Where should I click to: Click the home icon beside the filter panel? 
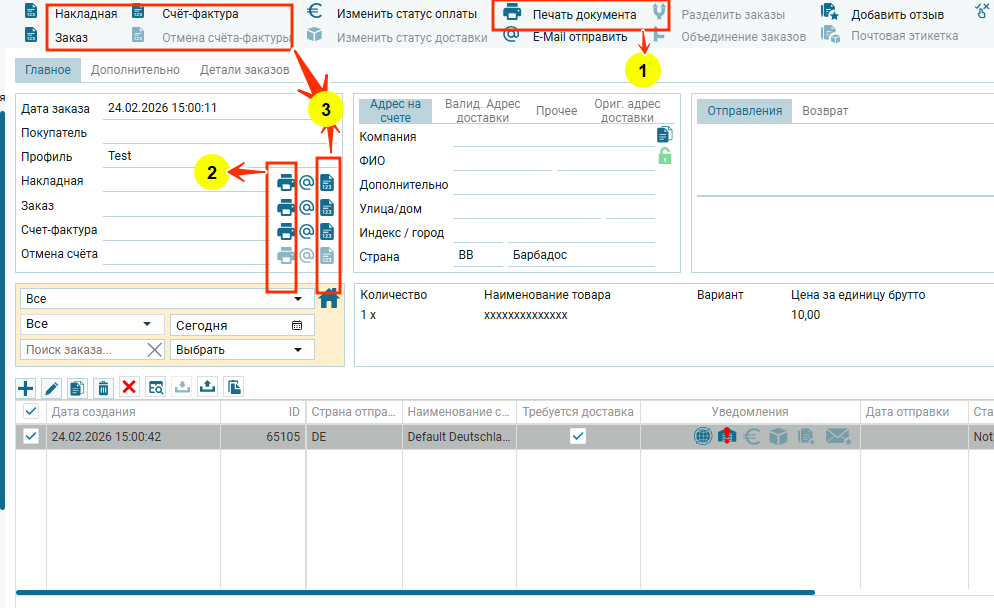click(328, 299)
